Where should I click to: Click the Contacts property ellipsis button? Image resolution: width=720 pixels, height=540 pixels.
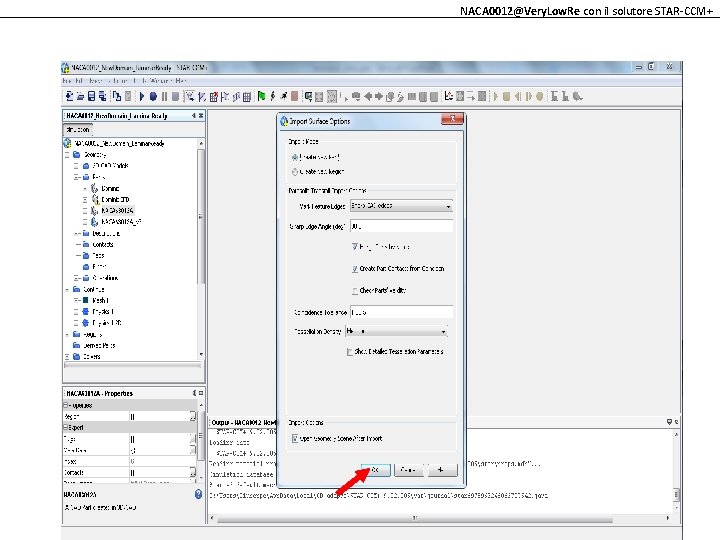[x=193, y=472]
